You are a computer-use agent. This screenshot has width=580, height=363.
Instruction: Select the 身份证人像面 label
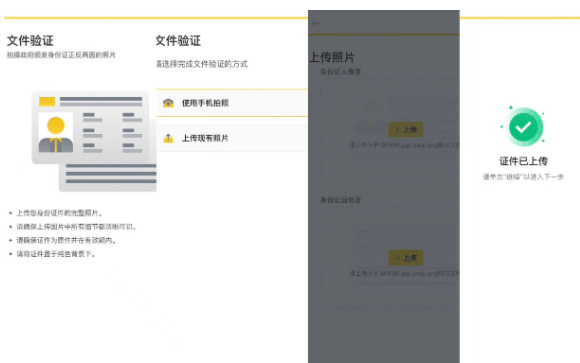click(340, 72)
